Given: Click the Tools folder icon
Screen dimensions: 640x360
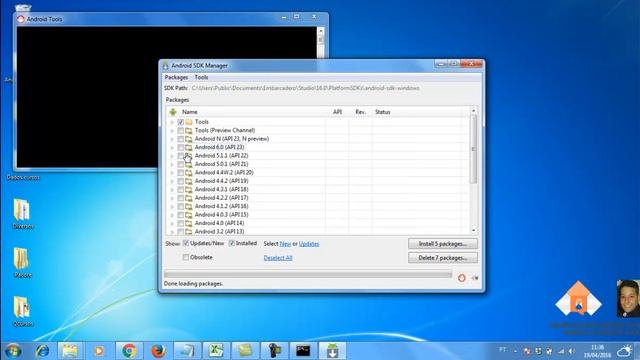Looking at the screenshot, I should click(x=189, y=122).
